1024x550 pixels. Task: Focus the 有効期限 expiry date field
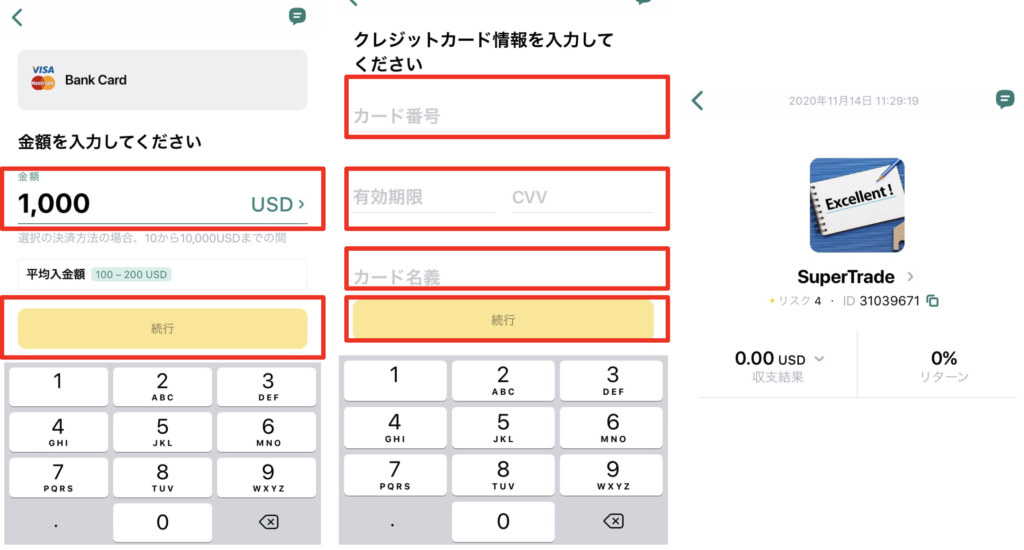tap(423, 197)
